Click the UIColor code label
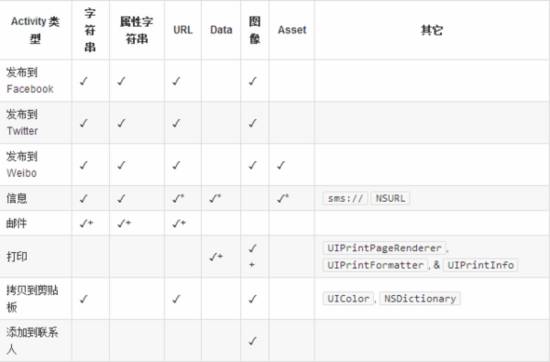Image resolution: width=550 pixels, height=362 pixels. tap(348, 299)
